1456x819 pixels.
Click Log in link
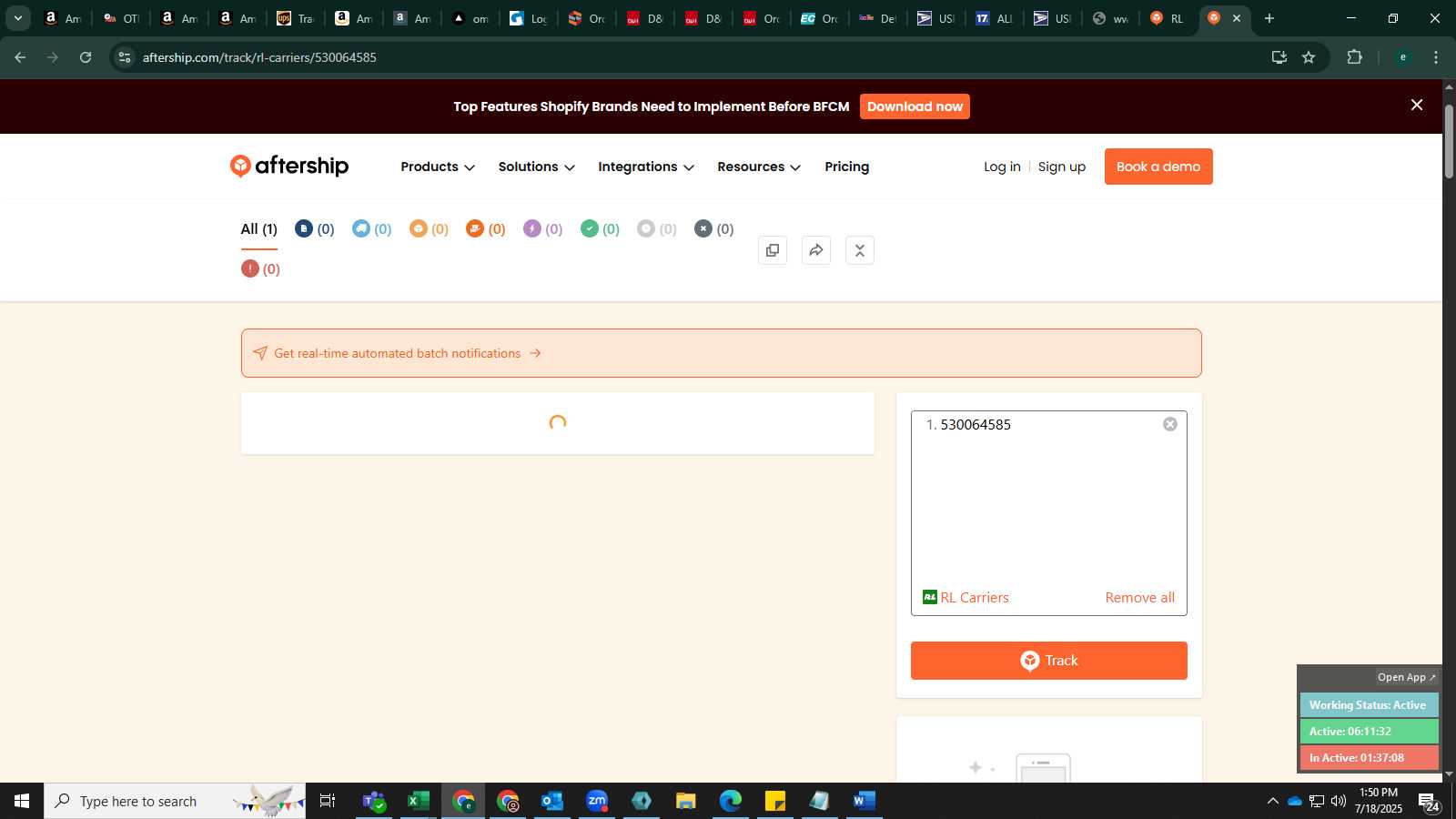[1002, 167]
